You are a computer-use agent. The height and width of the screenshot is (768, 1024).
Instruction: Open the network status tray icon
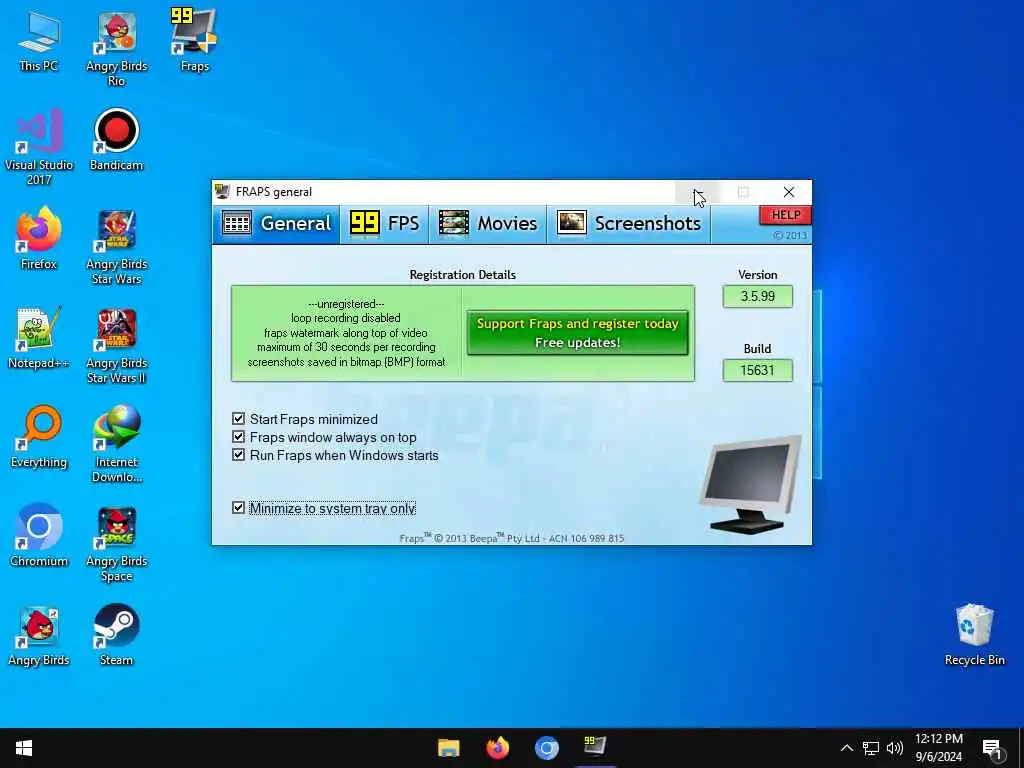871,748
